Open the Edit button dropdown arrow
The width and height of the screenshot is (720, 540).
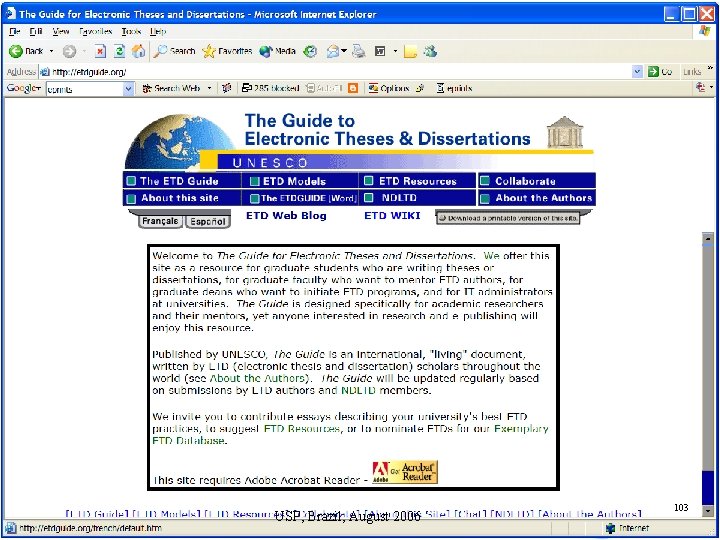[395, 51]
